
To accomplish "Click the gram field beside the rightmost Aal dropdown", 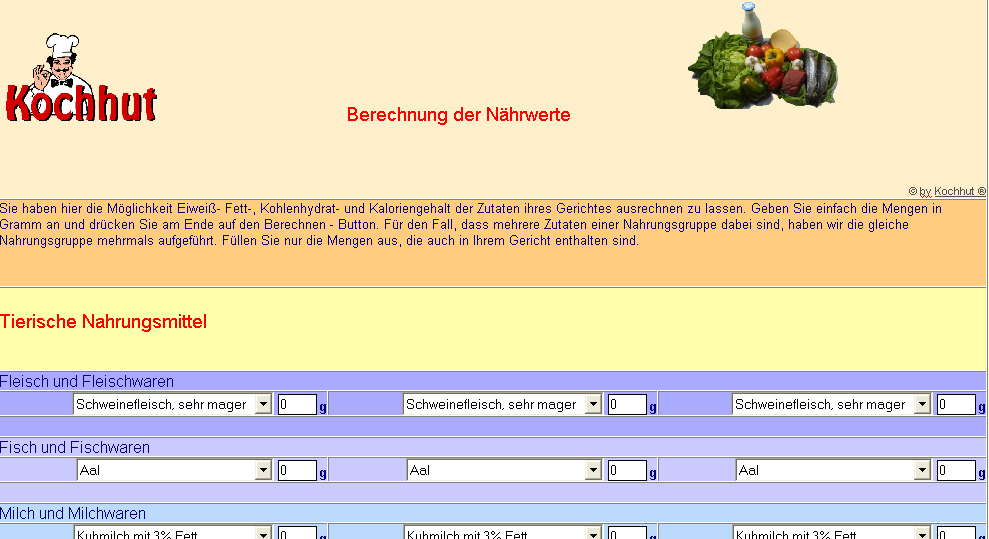I will [x=956, y=470].
